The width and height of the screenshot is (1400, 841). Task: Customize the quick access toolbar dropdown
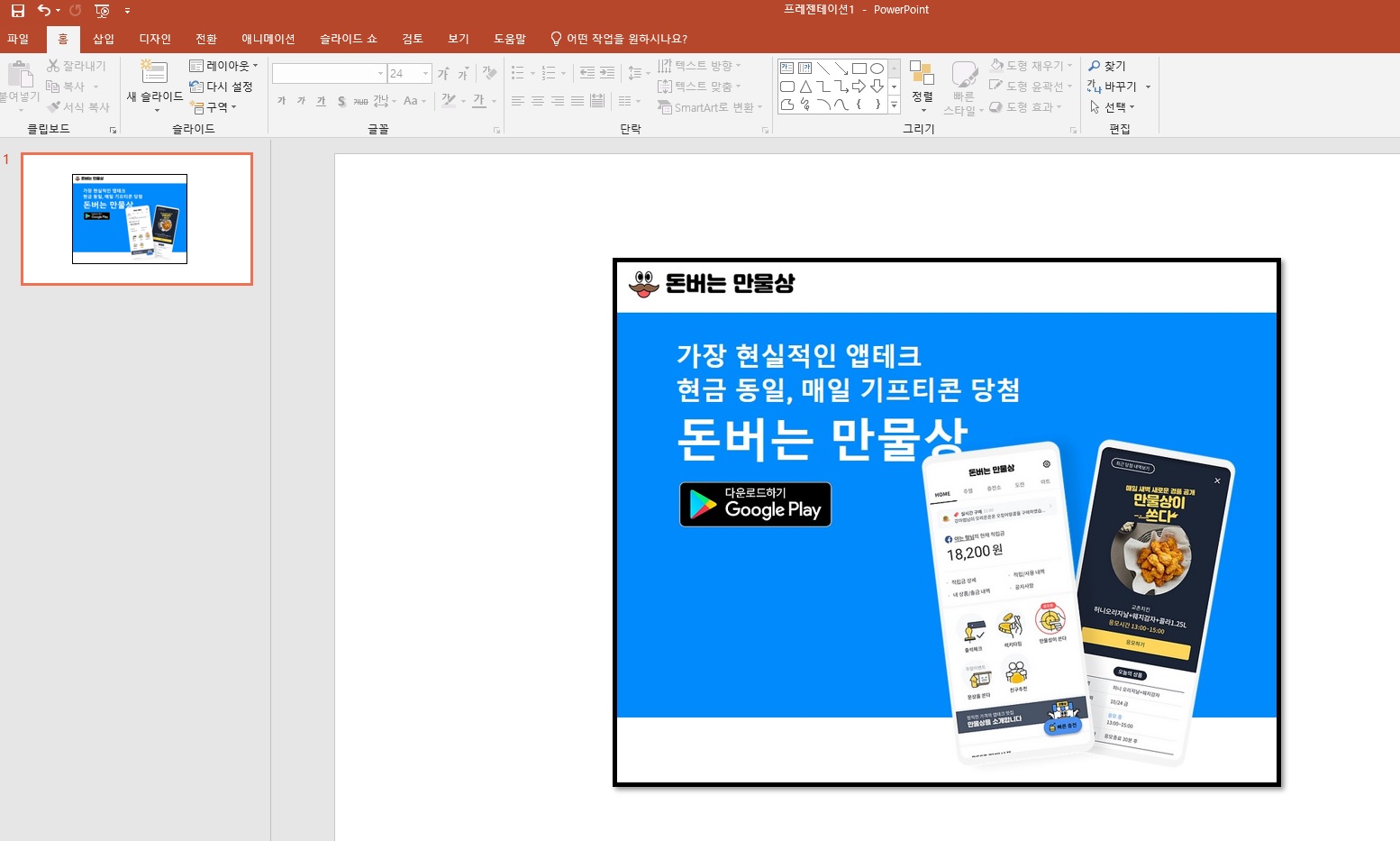(127, 11)
